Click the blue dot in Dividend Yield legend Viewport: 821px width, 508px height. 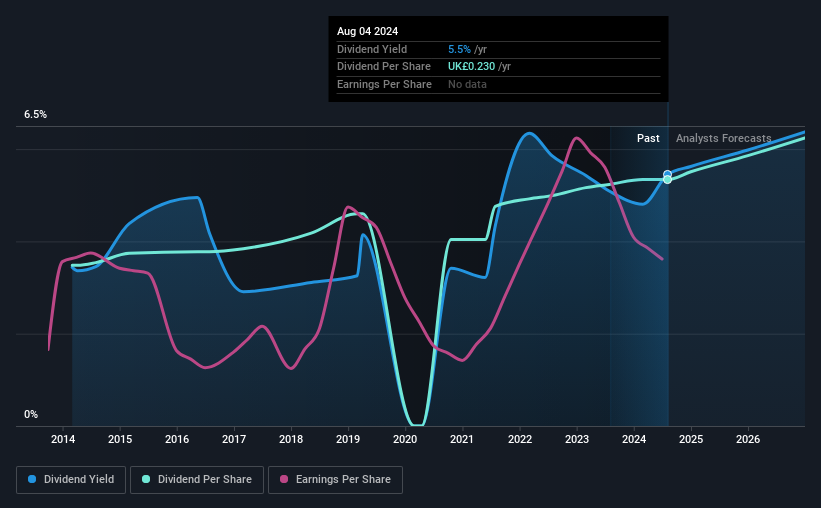[x=32, y=479]
